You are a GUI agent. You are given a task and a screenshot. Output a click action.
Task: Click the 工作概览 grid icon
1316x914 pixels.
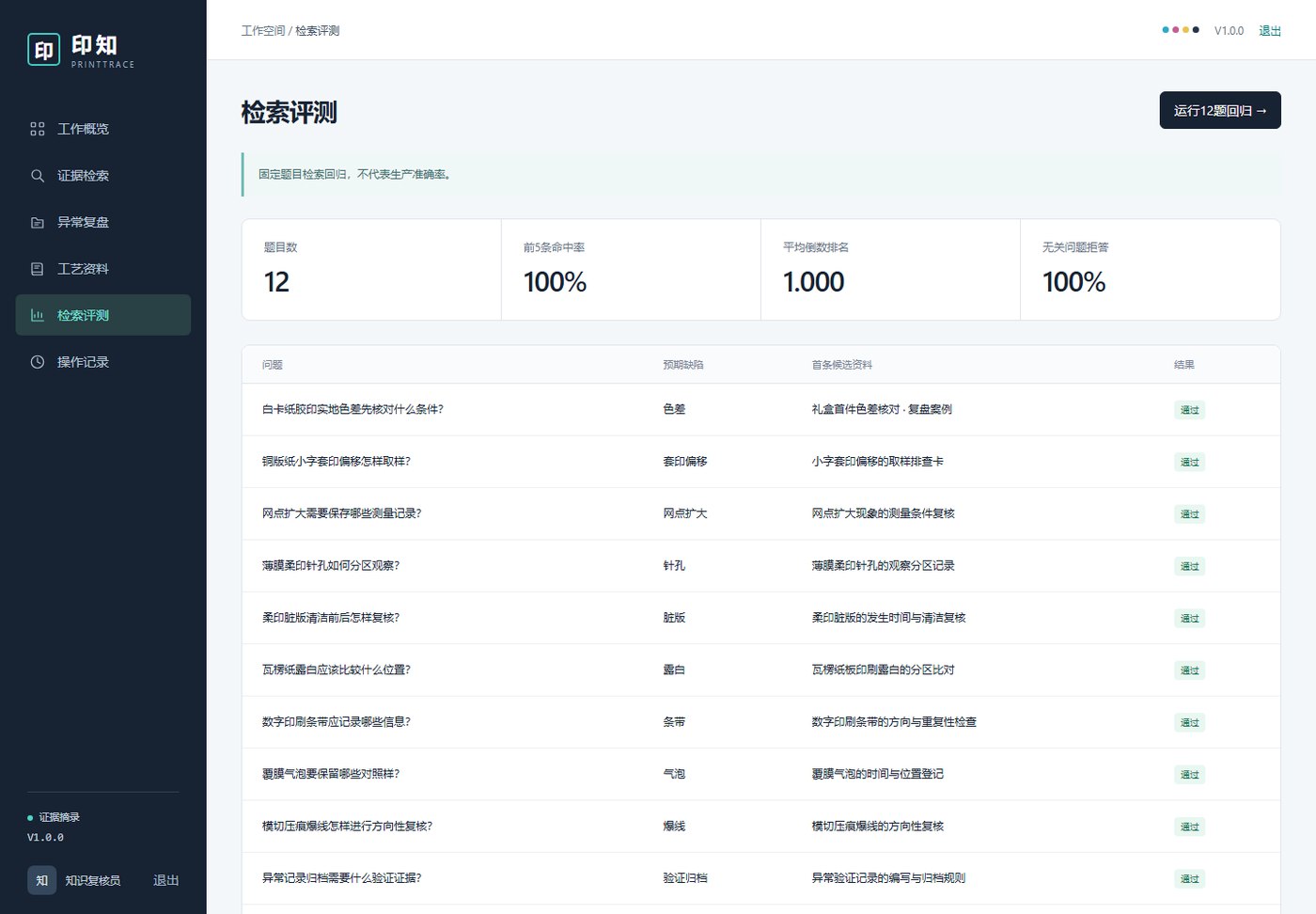[38, 129]
